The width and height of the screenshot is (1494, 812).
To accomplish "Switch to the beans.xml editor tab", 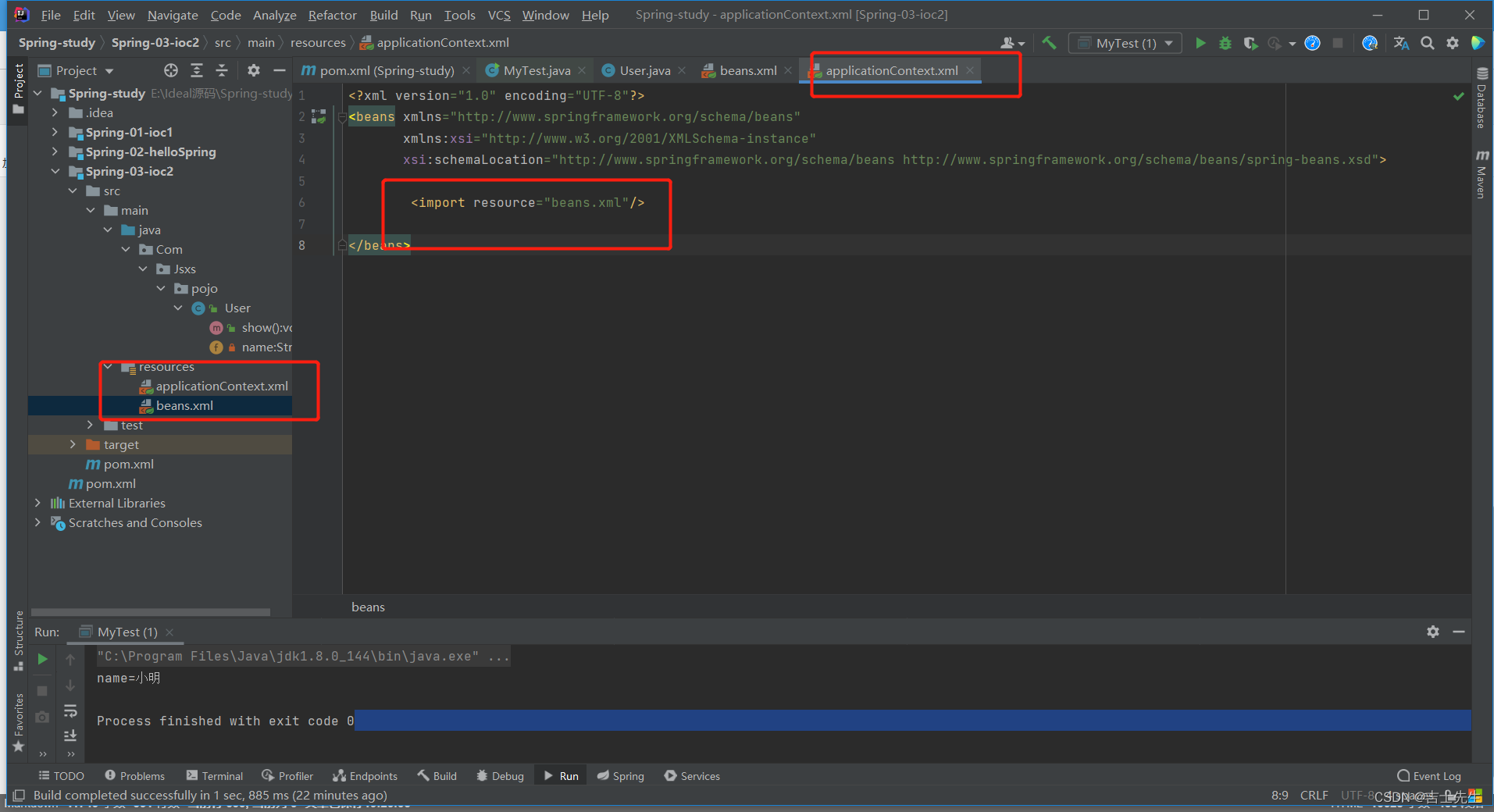I will pyautogui.click(x=747, y=70).
